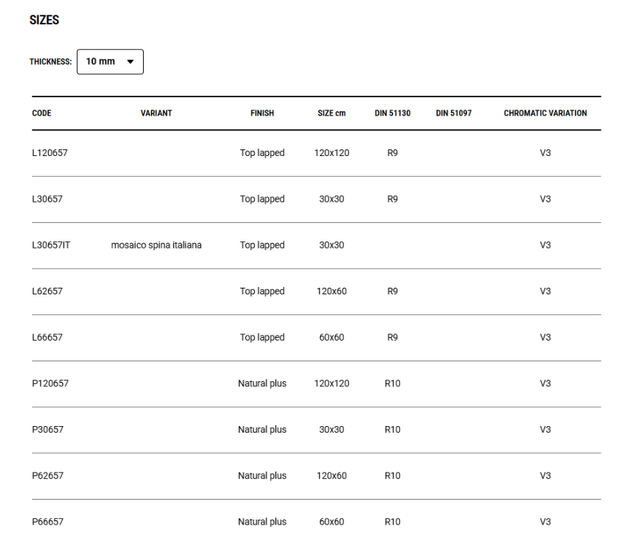Click the CHROMATIC VARIATION column header
Image resolution: width=637 pixels, height=560 pixels.
pyautogui.click(x=545, y=113)
